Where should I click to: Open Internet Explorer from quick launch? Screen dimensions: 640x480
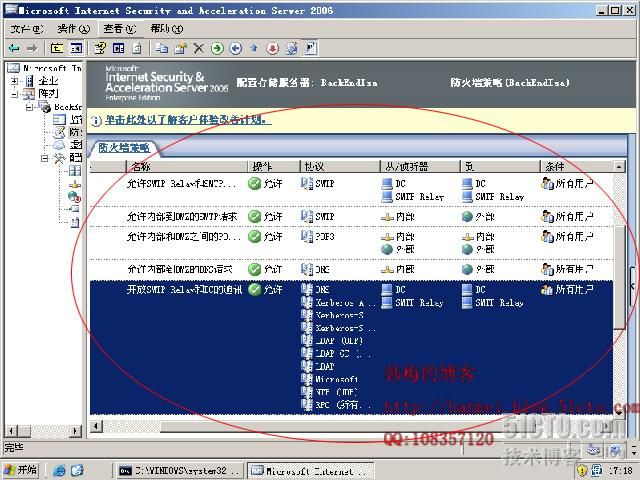[x=59, y=471]
